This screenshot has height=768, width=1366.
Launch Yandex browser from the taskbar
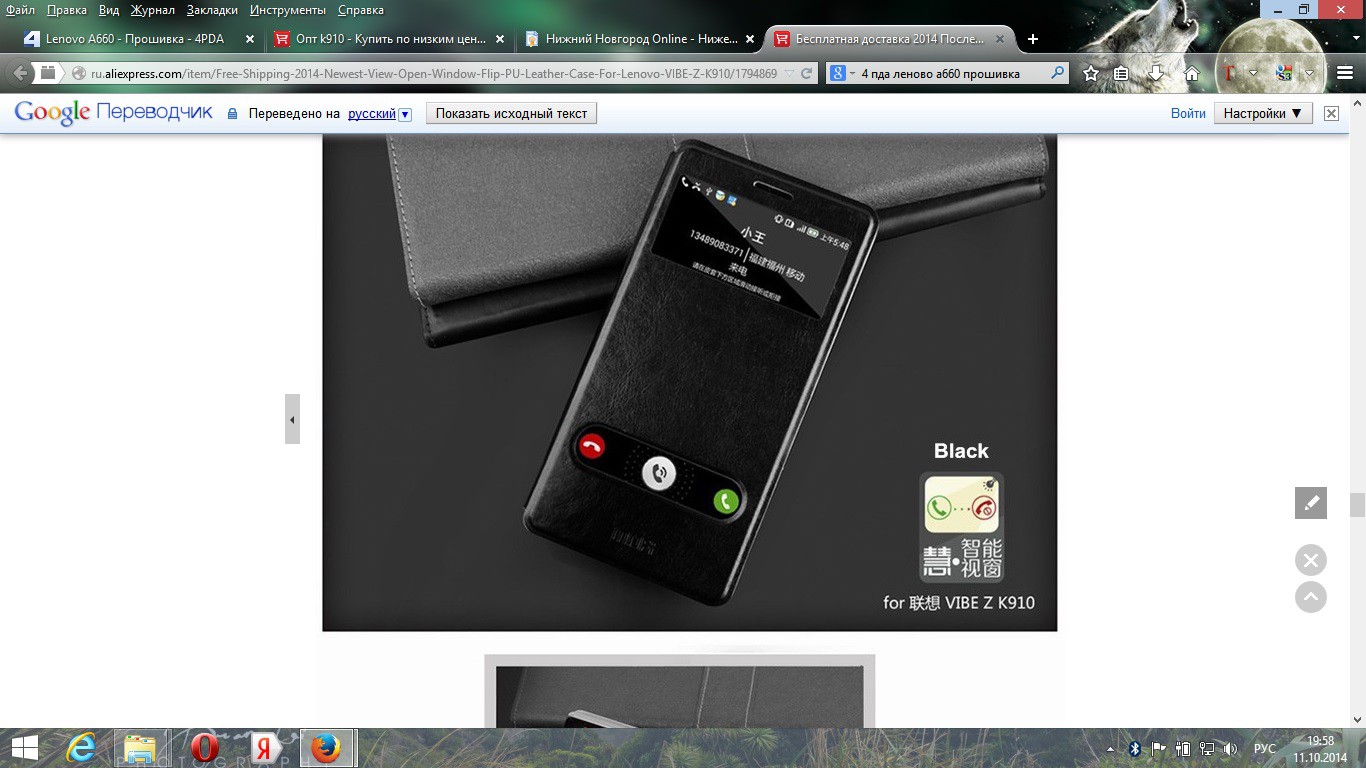(x=265, y=748)
